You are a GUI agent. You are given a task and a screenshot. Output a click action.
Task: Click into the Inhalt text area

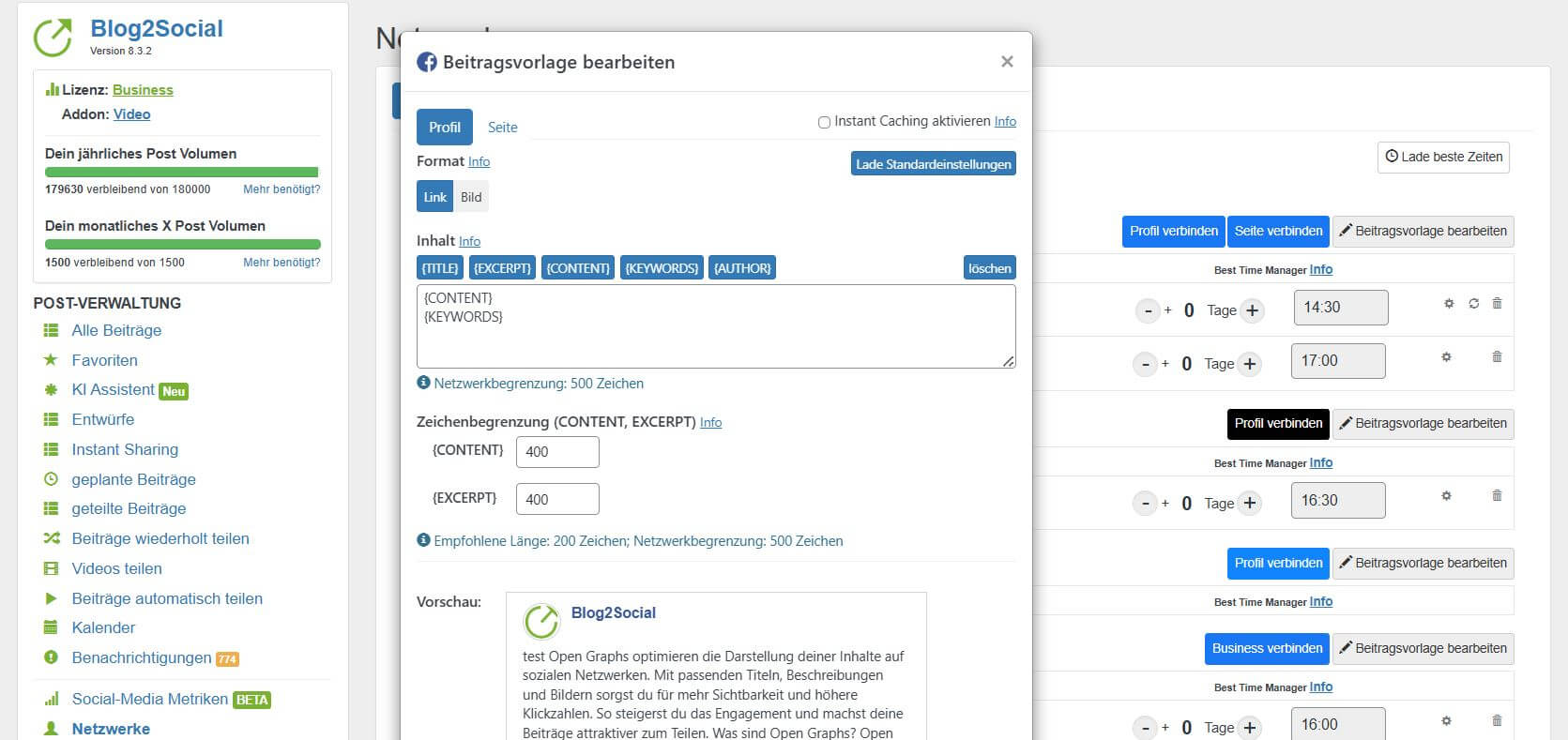click(x=716, y=325)
